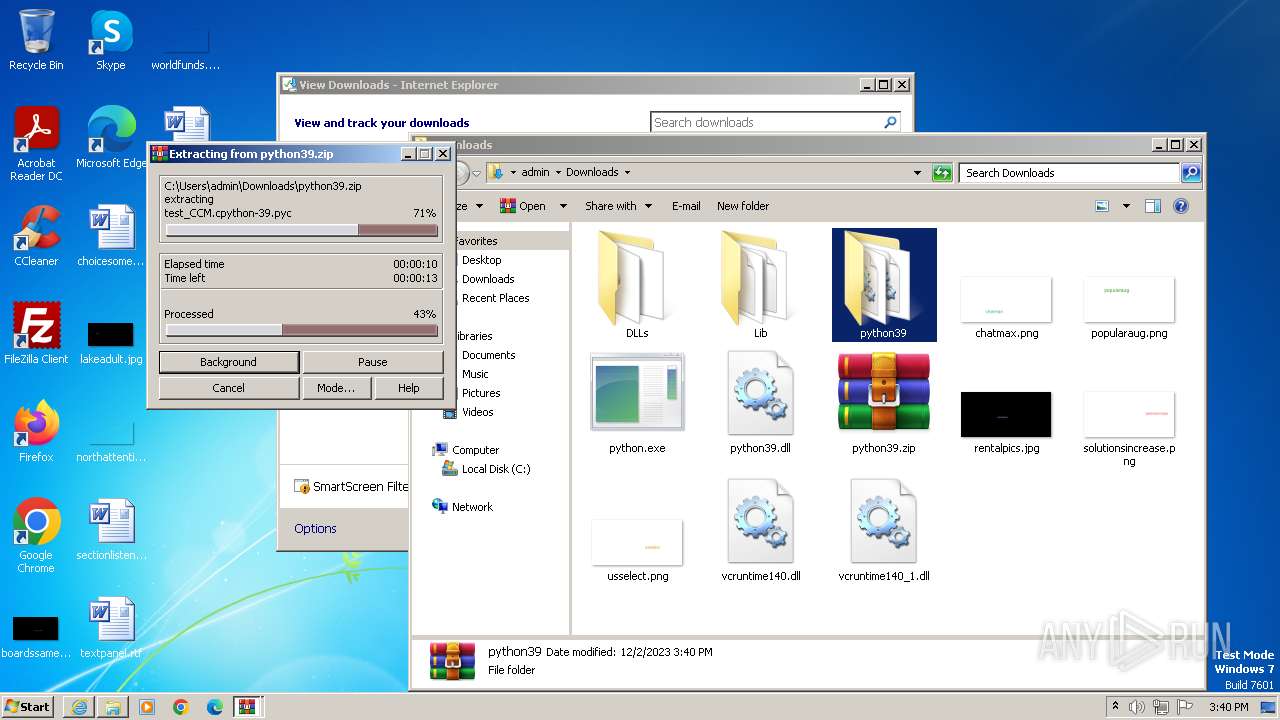Launch Microsoft Edge desktop shortcut

pos(111,138)
